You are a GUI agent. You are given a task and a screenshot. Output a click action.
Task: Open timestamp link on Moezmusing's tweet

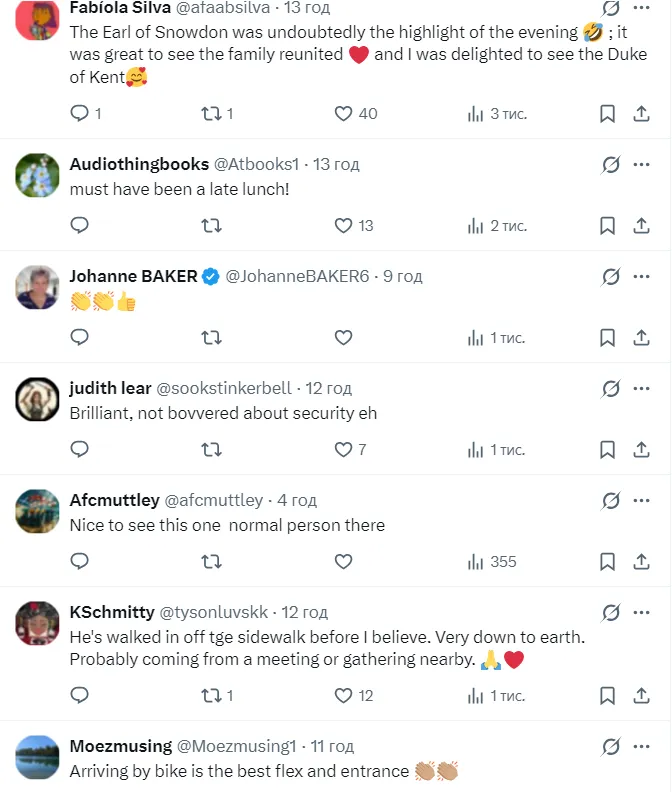[x=332, y=746]
